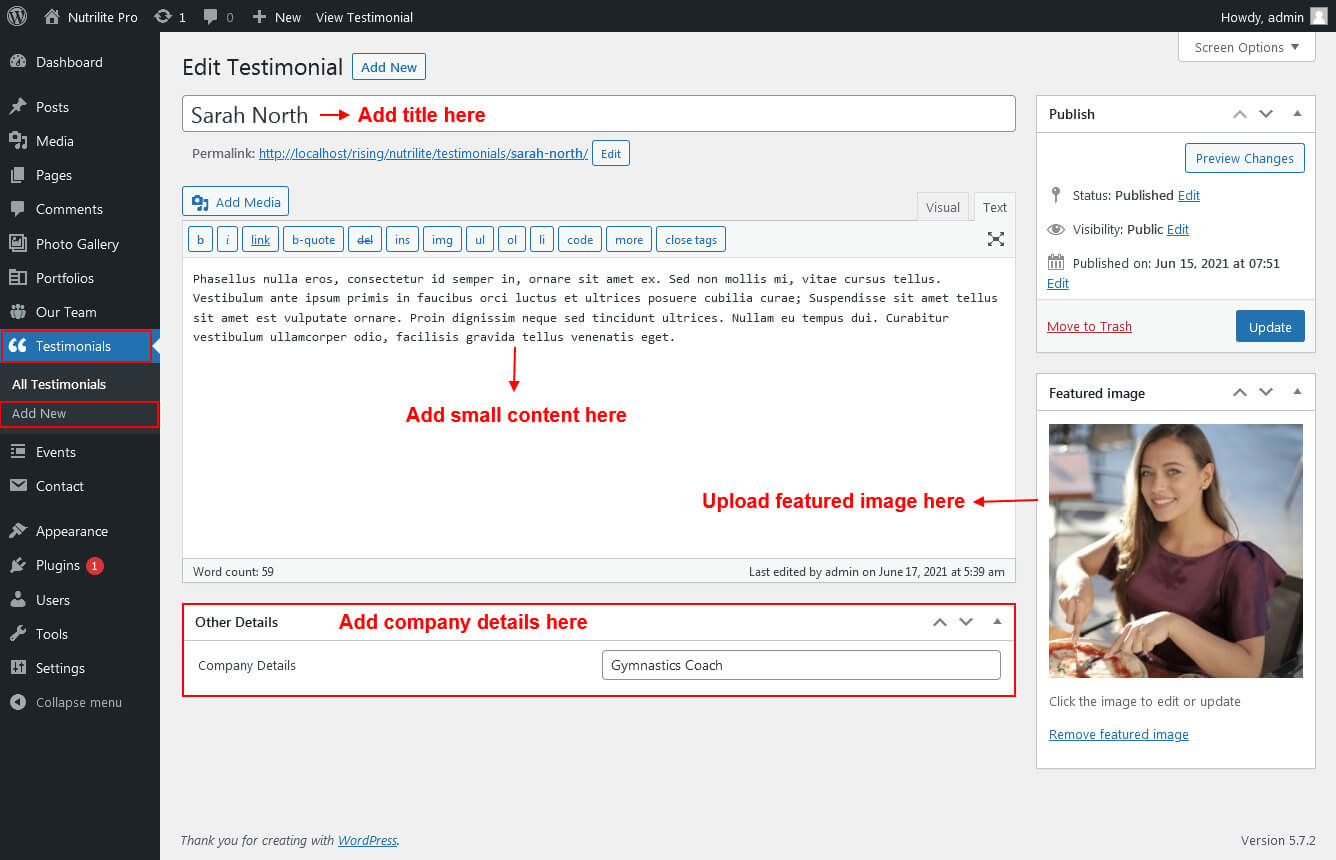
Task: Click the Add Media button
Action: click(x=236, y=202)
